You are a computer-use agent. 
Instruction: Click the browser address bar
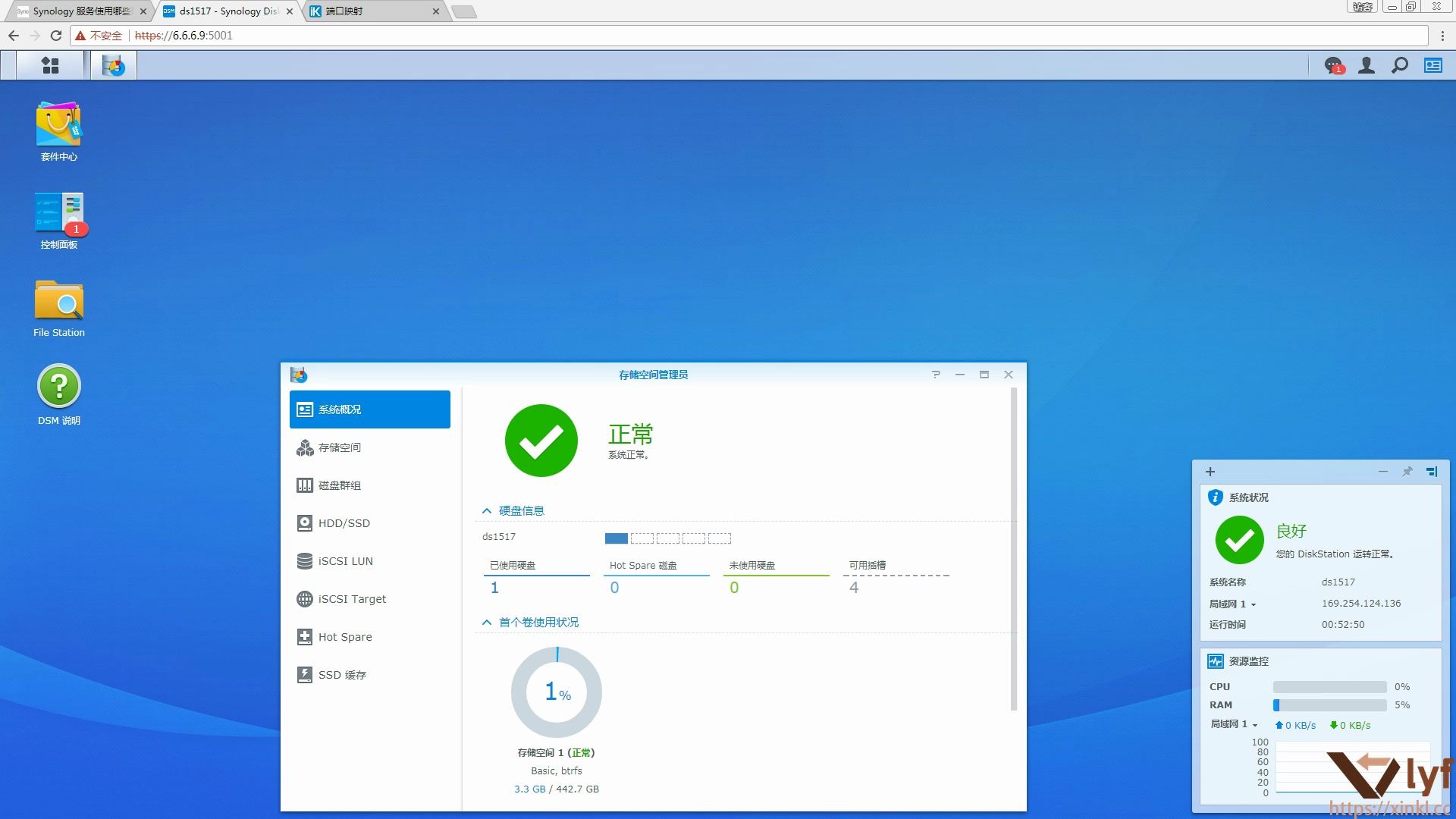tap(455, 35)
